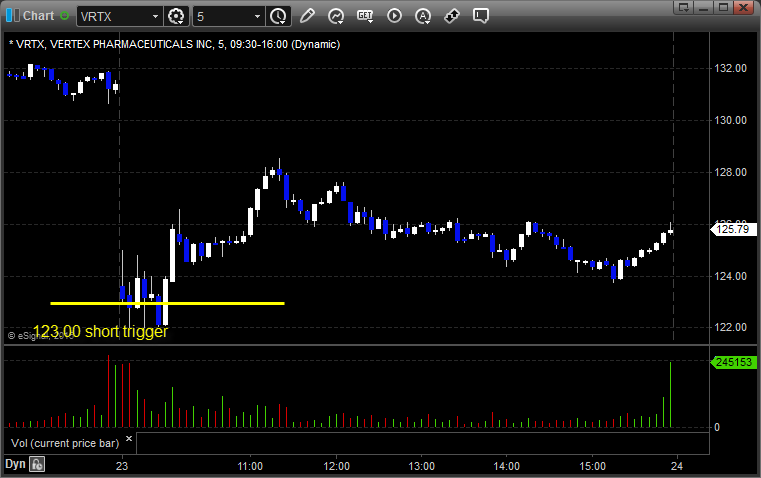
Task: Click the 14:00 time axis label
Action: pyautogui.click(x=507, y=466)
